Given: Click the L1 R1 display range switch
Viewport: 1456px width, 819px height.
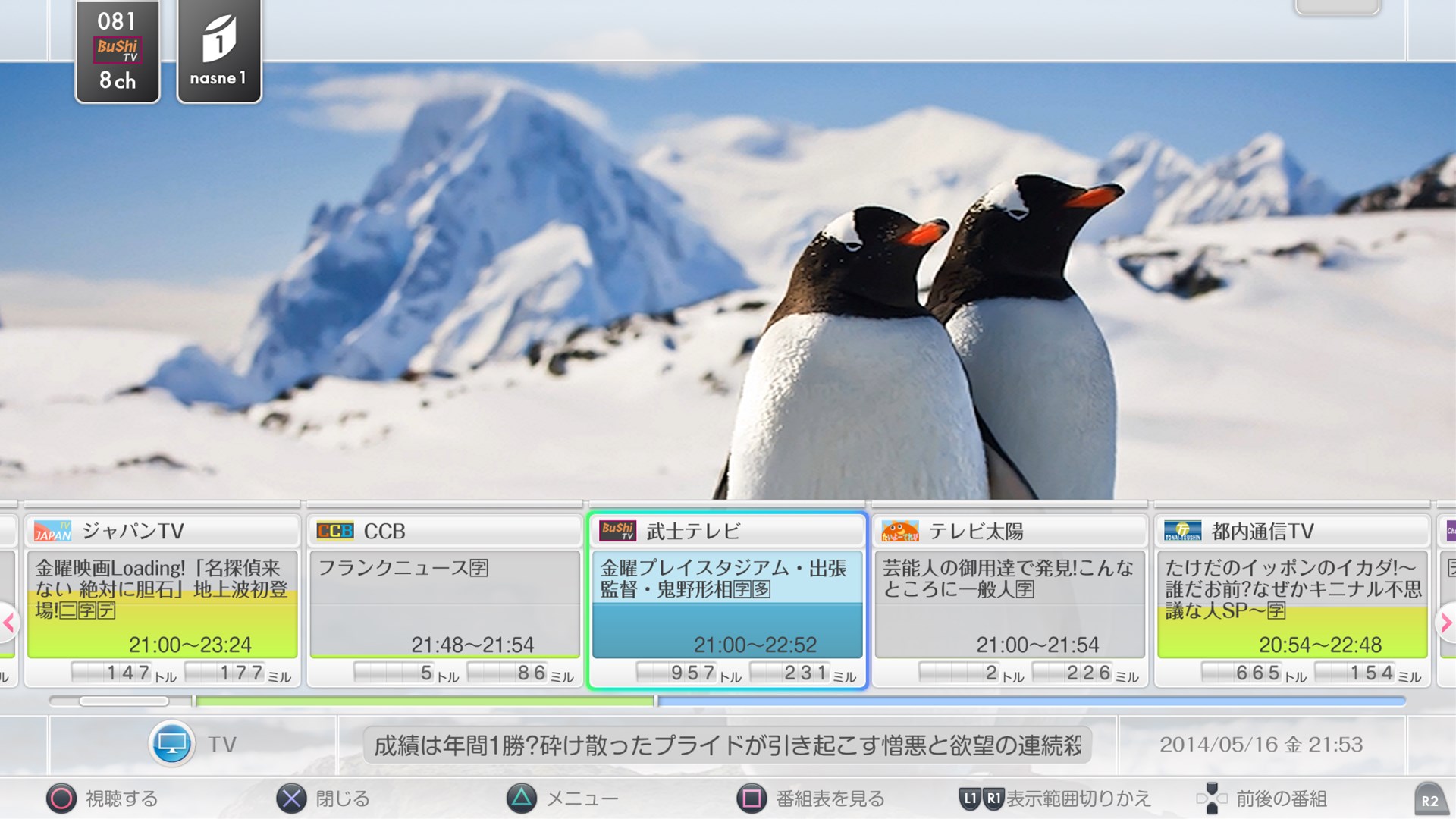Looking at the screenshot, I should point(982,799).
